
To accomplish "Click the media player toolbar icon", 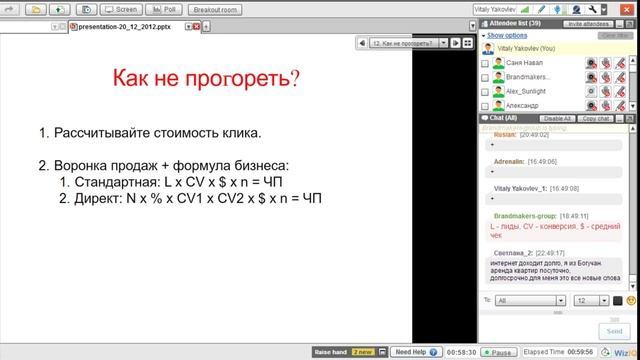I will coord(87,9).
